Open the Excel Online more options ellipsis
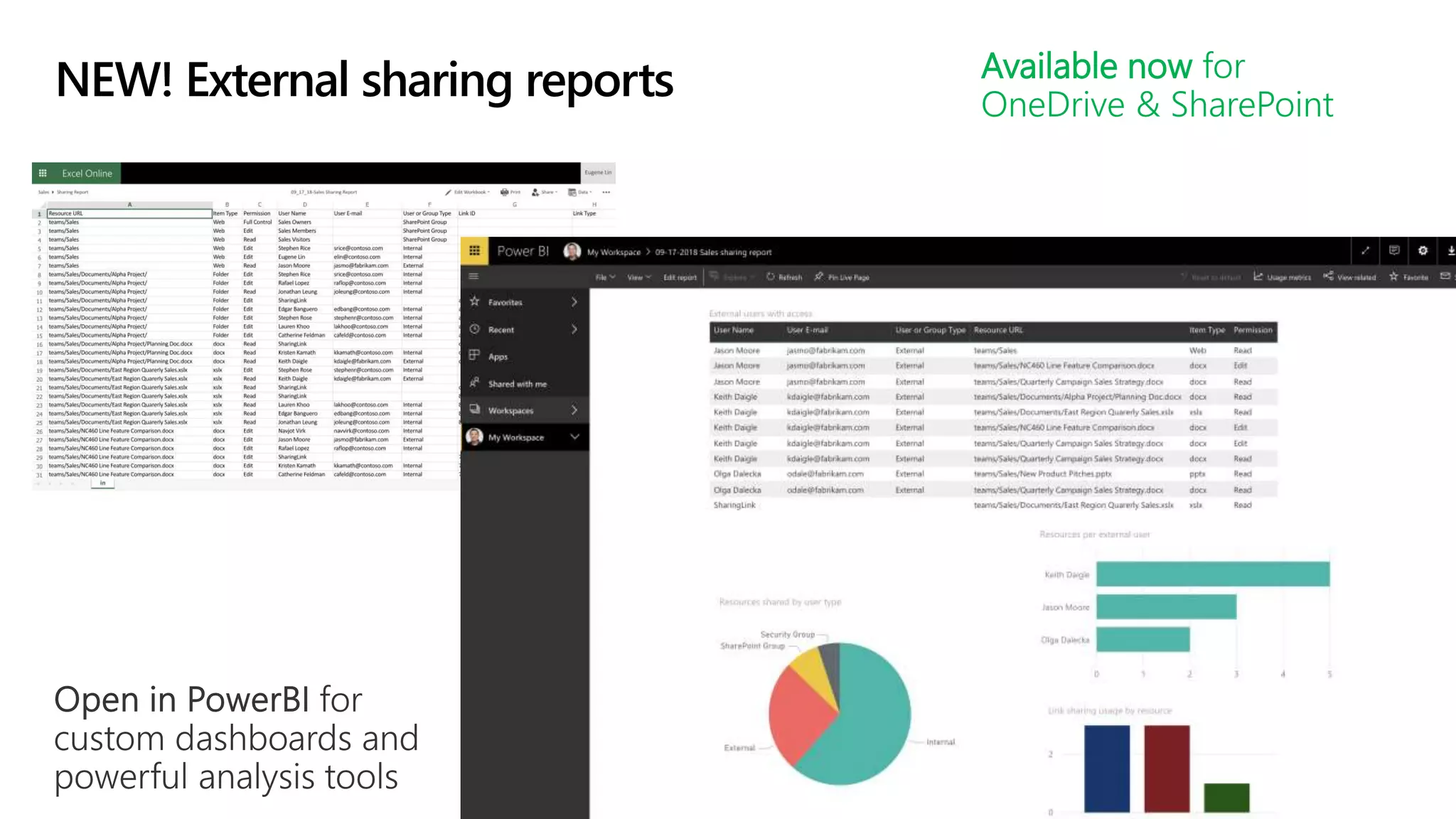Viewport: 1456px width, 819px height. (x=606, y=192)
